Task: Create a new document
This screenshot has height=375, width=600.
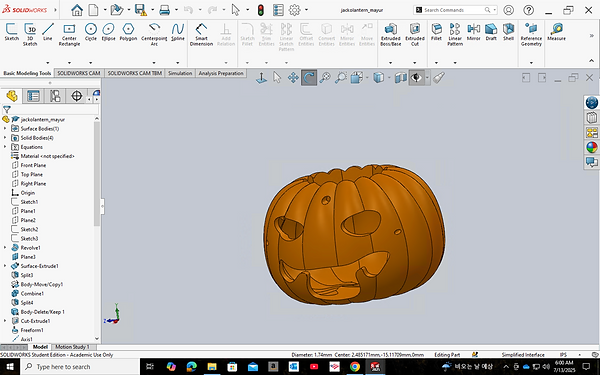Action: 93,10
